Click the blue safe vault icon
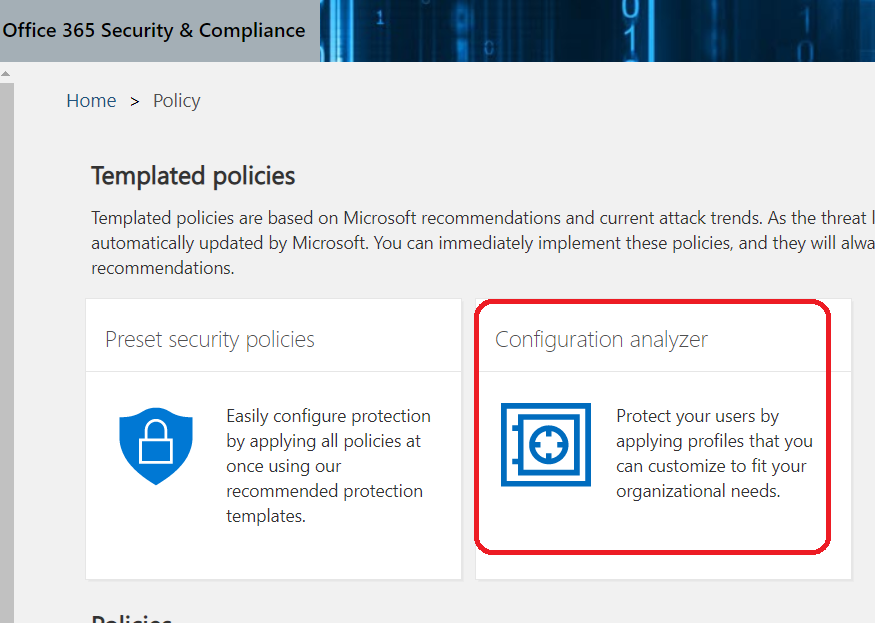875x623 pixels. coord(545,445)
